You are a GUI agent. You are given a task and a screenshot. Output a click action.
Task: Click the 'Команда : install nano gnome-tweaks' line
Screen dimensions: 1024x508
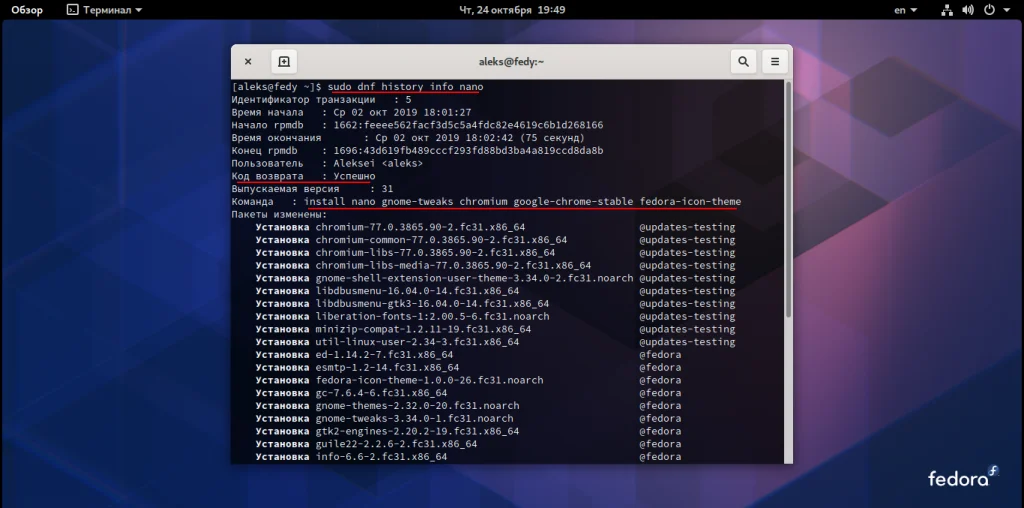click(x=486, y=202)
